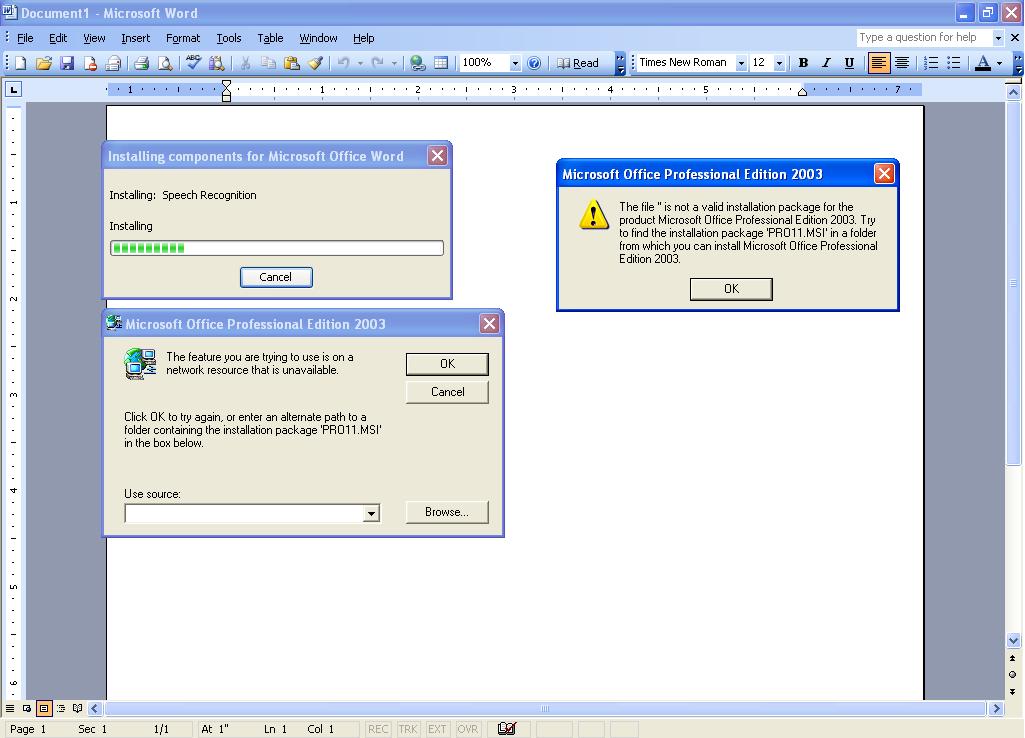The width and height of the screenshot is (1025, 738).
Task: Click the spelling status book icon
Action: click(x=507, y=728)
